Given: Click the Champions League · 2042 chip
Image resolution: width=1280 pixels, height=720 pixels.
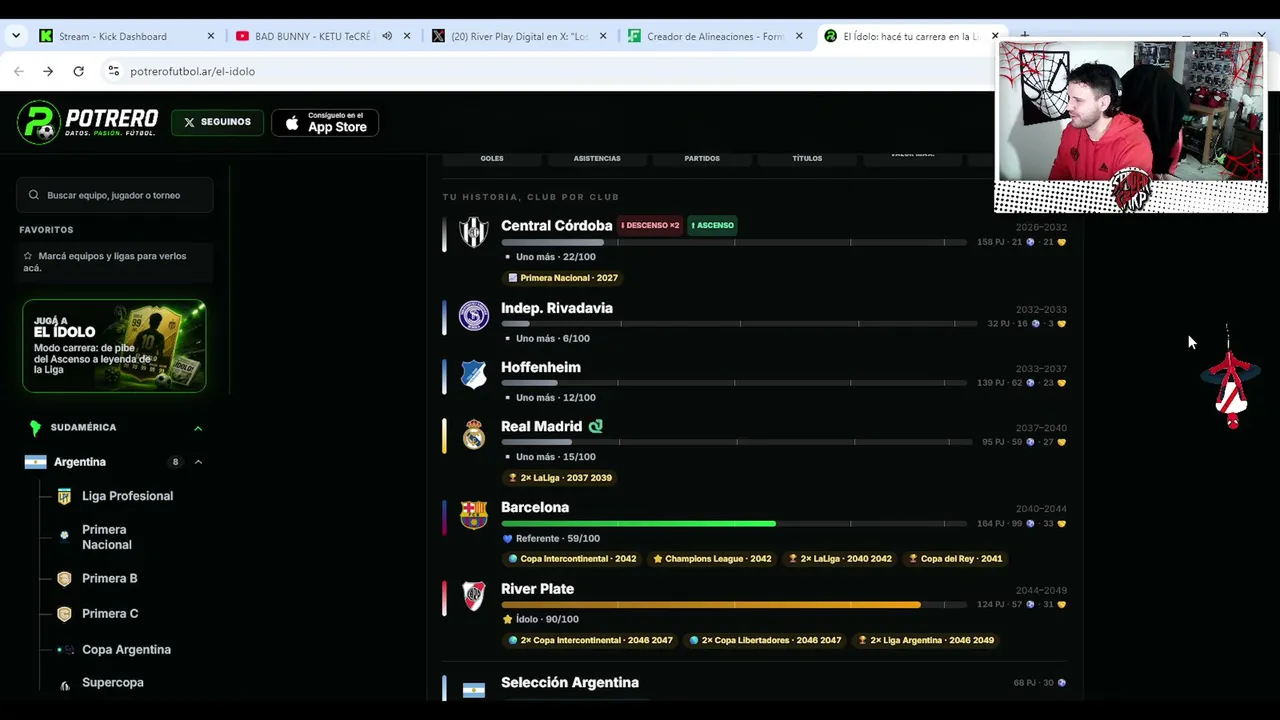Looking at the screenshot, I should click(712, 559).
